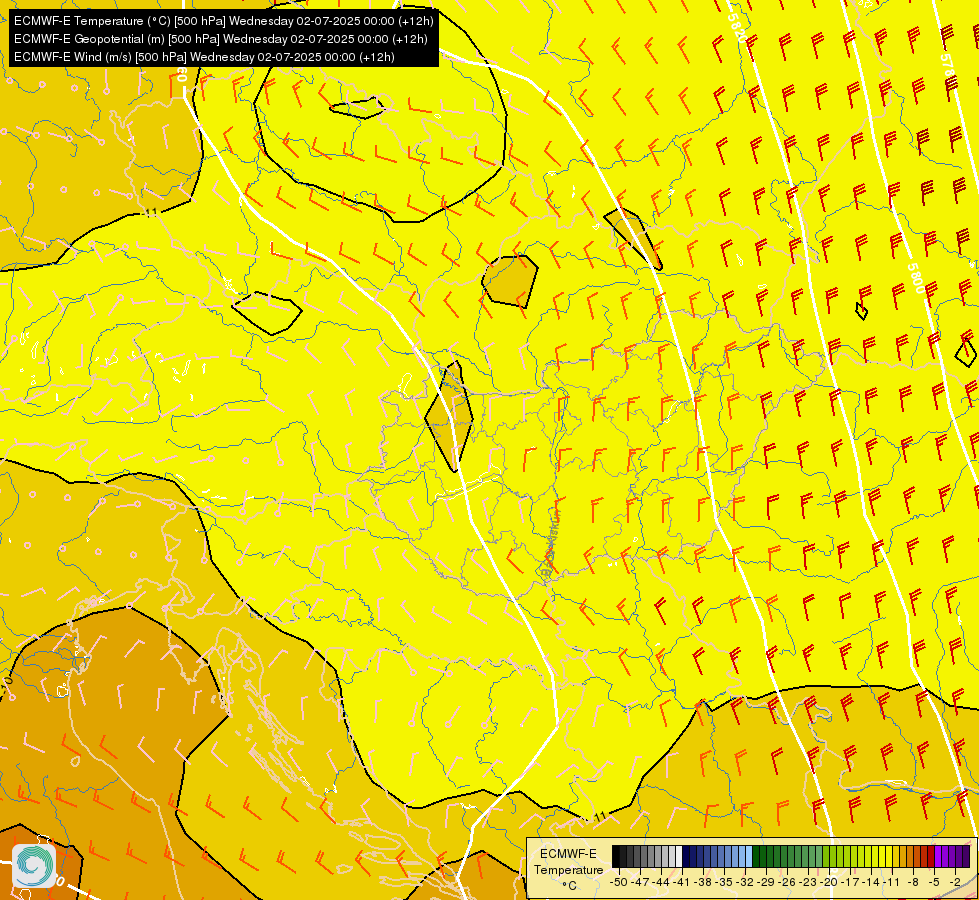Click the -17 value on the temperature legend
The width and height of the screenshot is (979, 900).
click(x=850, y=882)
